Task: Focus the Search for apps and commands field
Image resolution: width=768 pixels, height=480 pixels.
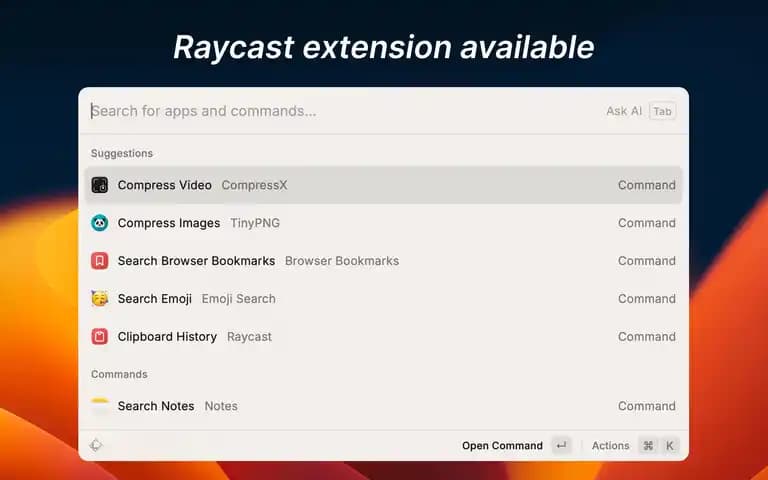Action: pos(343,111)
